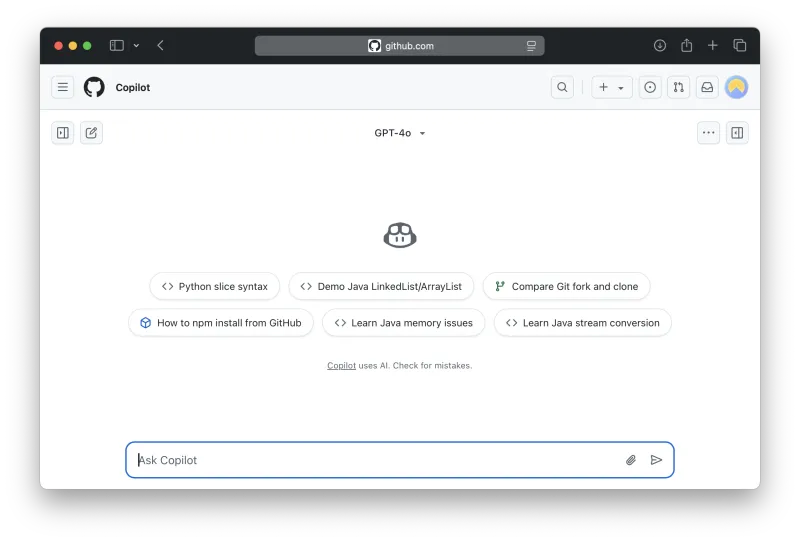Expand the Safari sidebar dropdown chevron
The image size is (800, 542).
(x=136, y=45)
